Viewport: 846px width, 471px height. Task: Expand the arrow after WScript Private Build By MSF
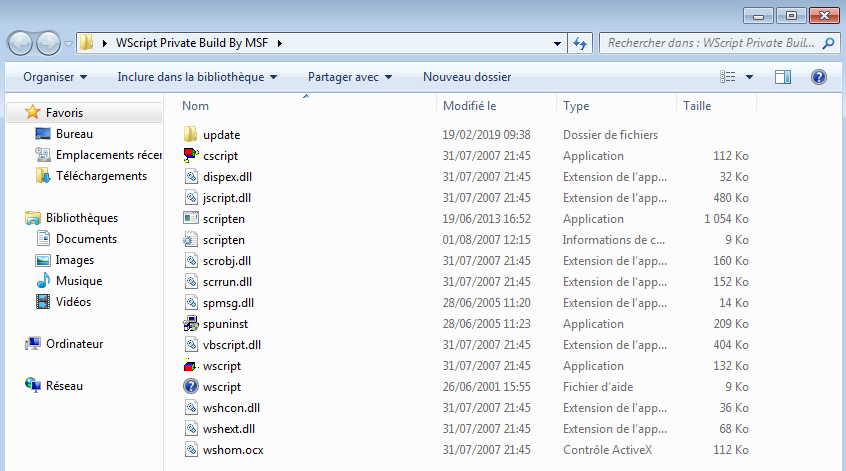(279, 43)
